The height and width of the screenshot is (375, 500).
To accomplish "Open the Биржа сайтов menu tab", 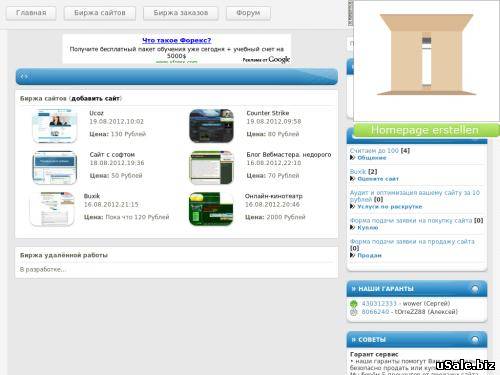I will tap(100, 13).
